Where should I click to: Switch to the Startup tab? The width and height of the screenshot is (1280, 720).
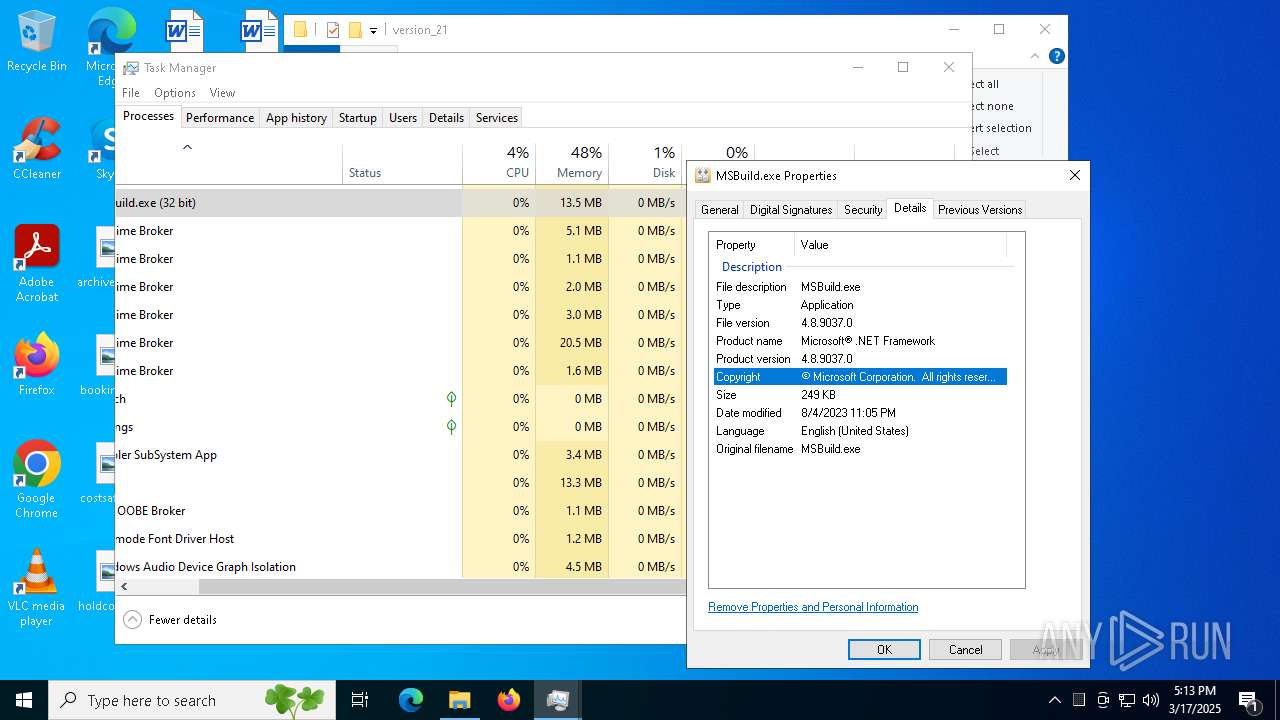[357, 118]
